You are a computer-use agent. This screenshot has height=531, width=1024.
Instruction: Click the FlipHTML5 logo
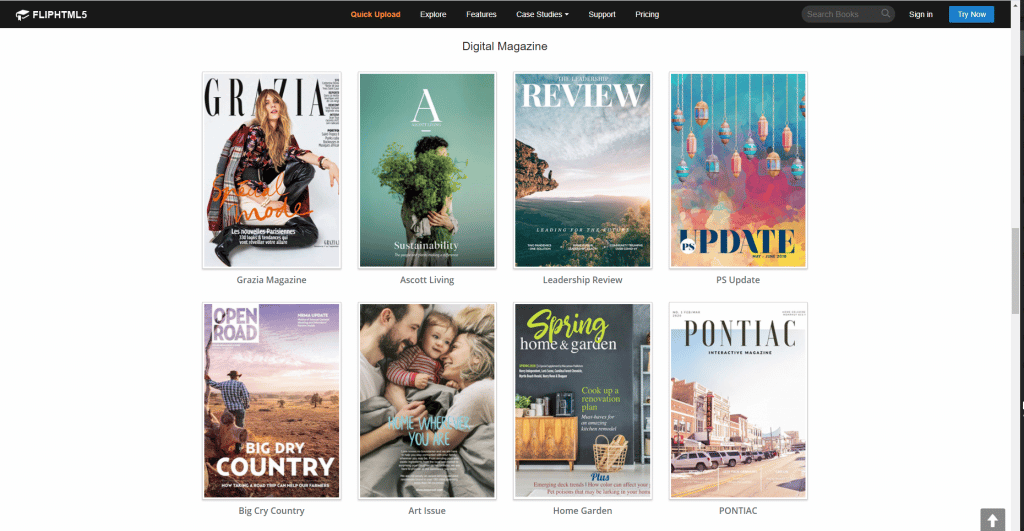click(51, 14)
